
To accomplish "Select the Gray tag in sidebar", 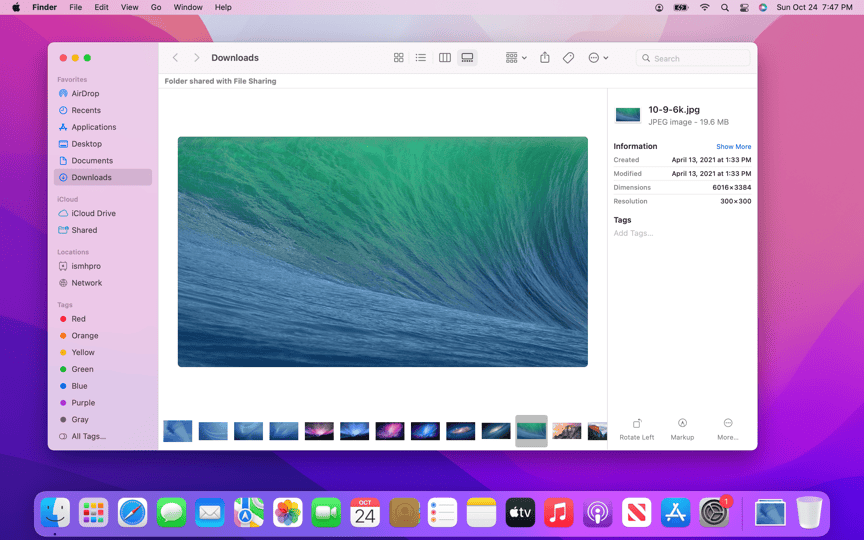I will pyautogui.click(x=103, y=420).
